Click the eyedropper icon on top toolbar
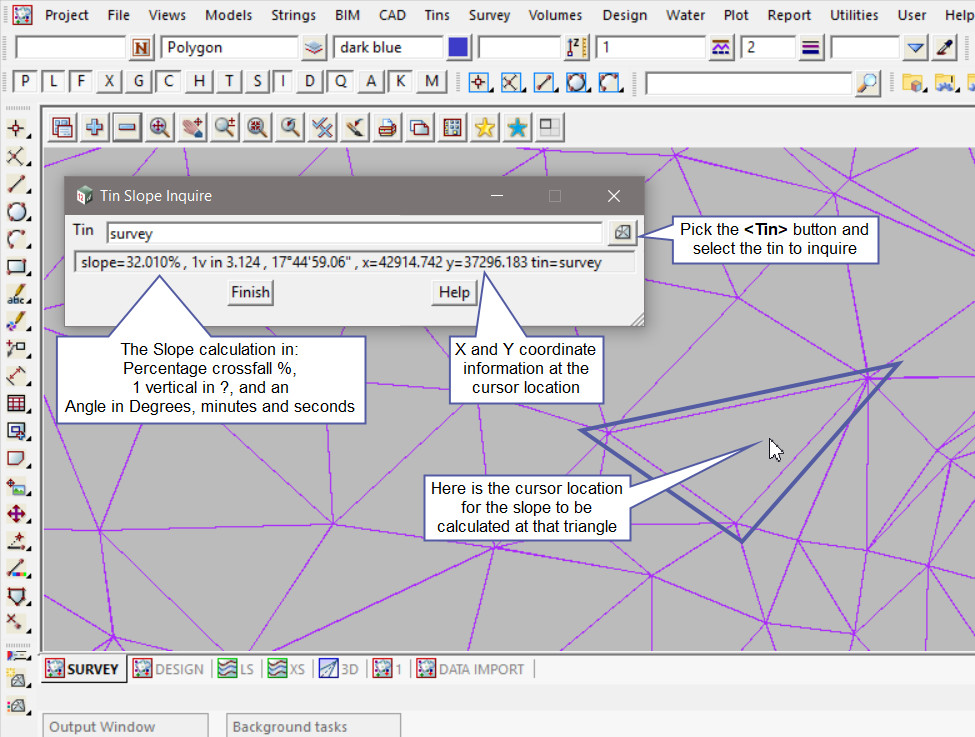 [x=945, y=48]
